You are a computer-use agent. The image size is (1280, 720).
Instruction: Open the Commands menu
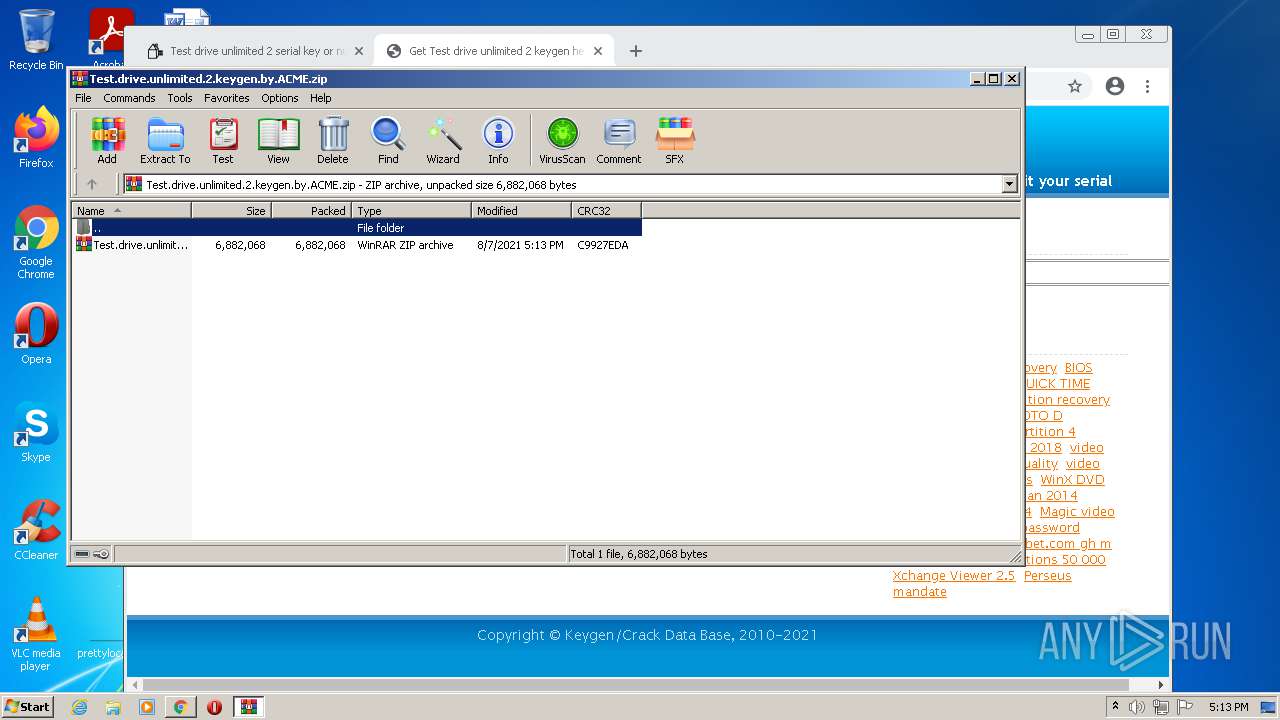pyautogui.click(x=129, y=98)
